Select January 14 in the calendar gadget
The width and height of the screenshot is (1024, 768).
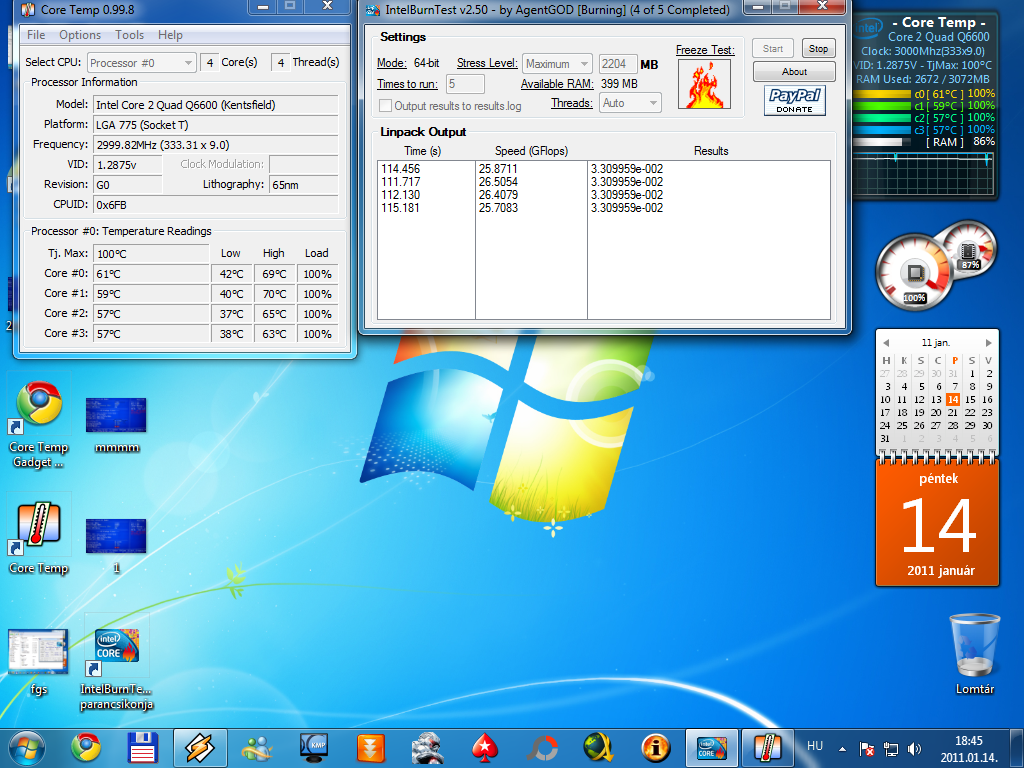[953, 399]
